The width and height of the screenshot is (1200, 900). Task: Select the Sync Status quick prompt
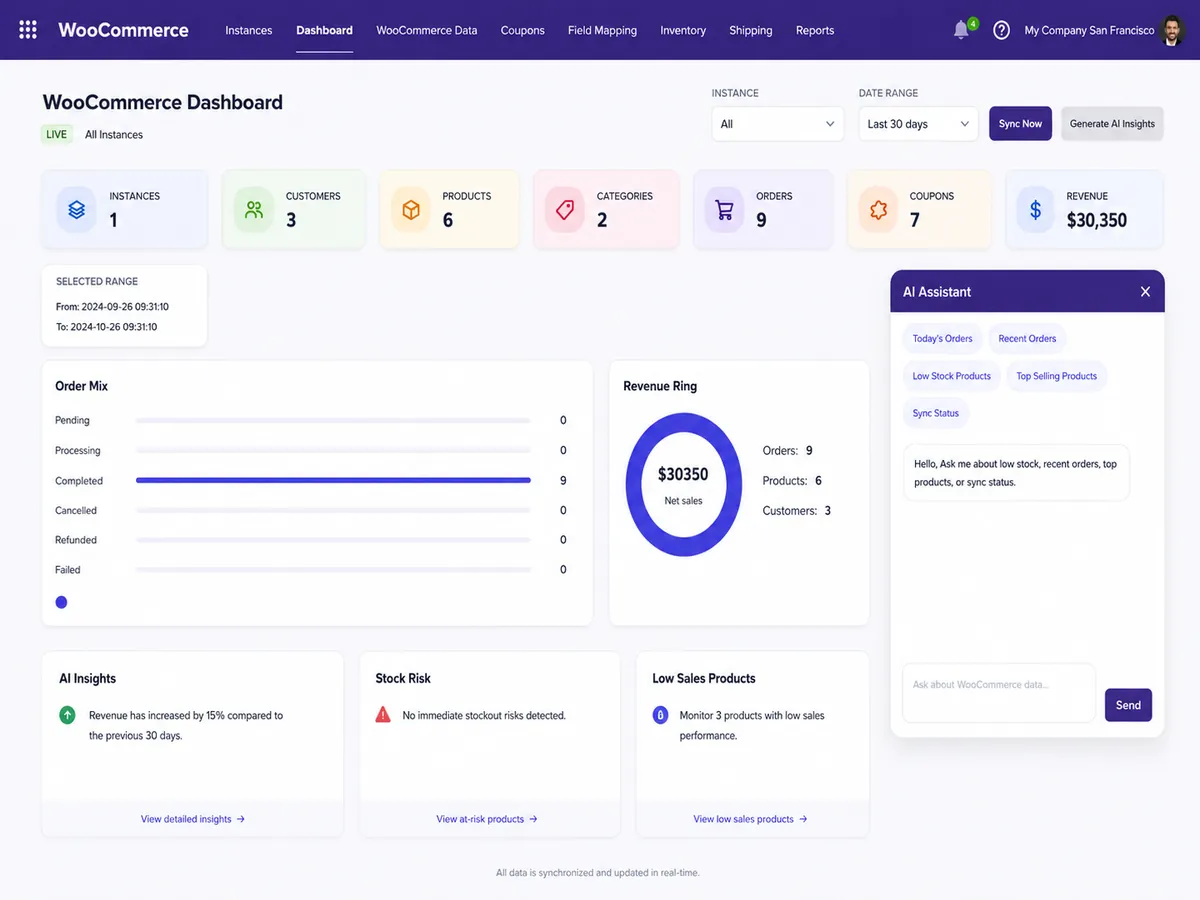[935, 413]
